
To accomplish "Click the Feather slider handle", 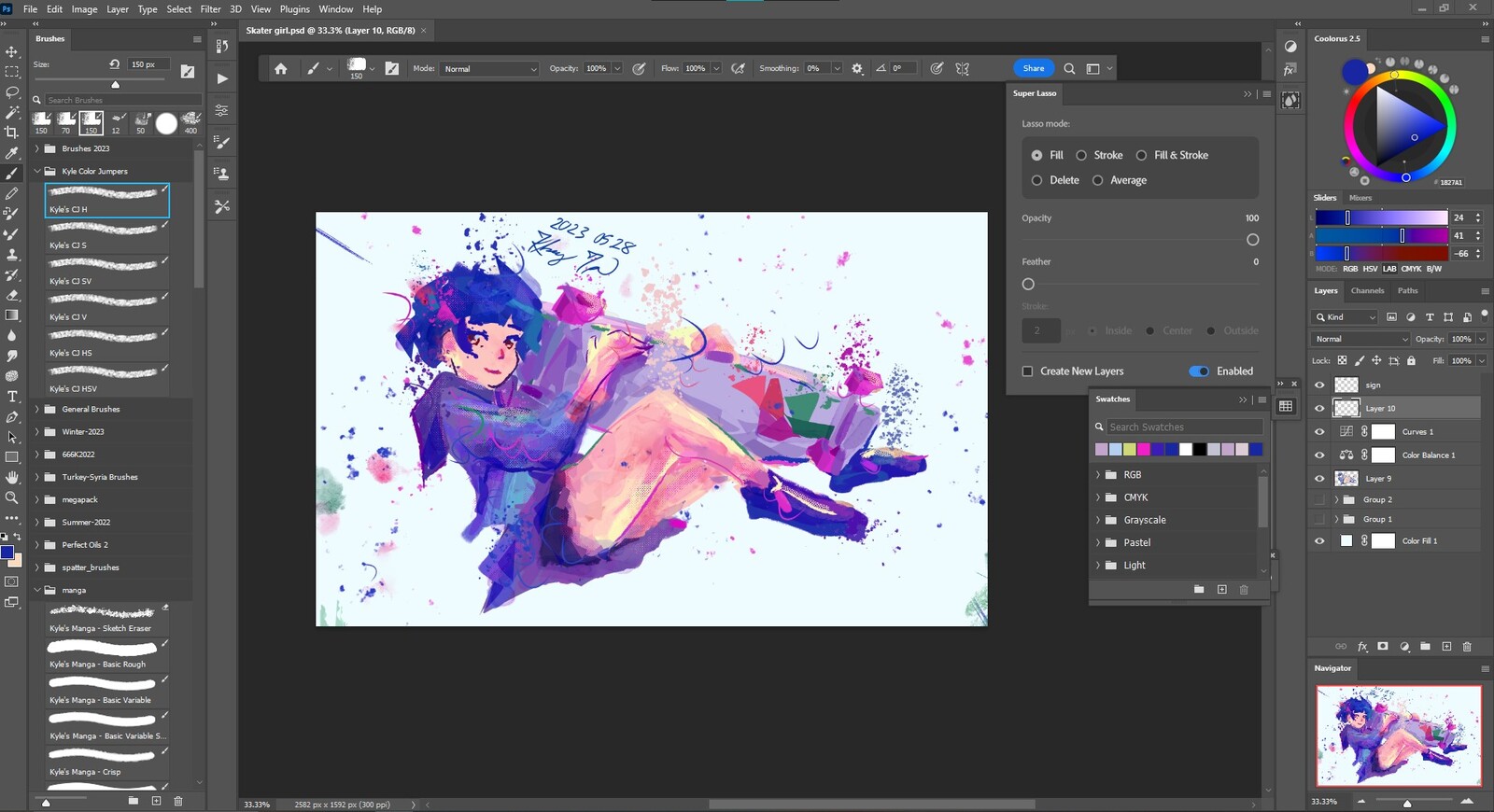I will pyautogui.click(x=1028, y=284).
